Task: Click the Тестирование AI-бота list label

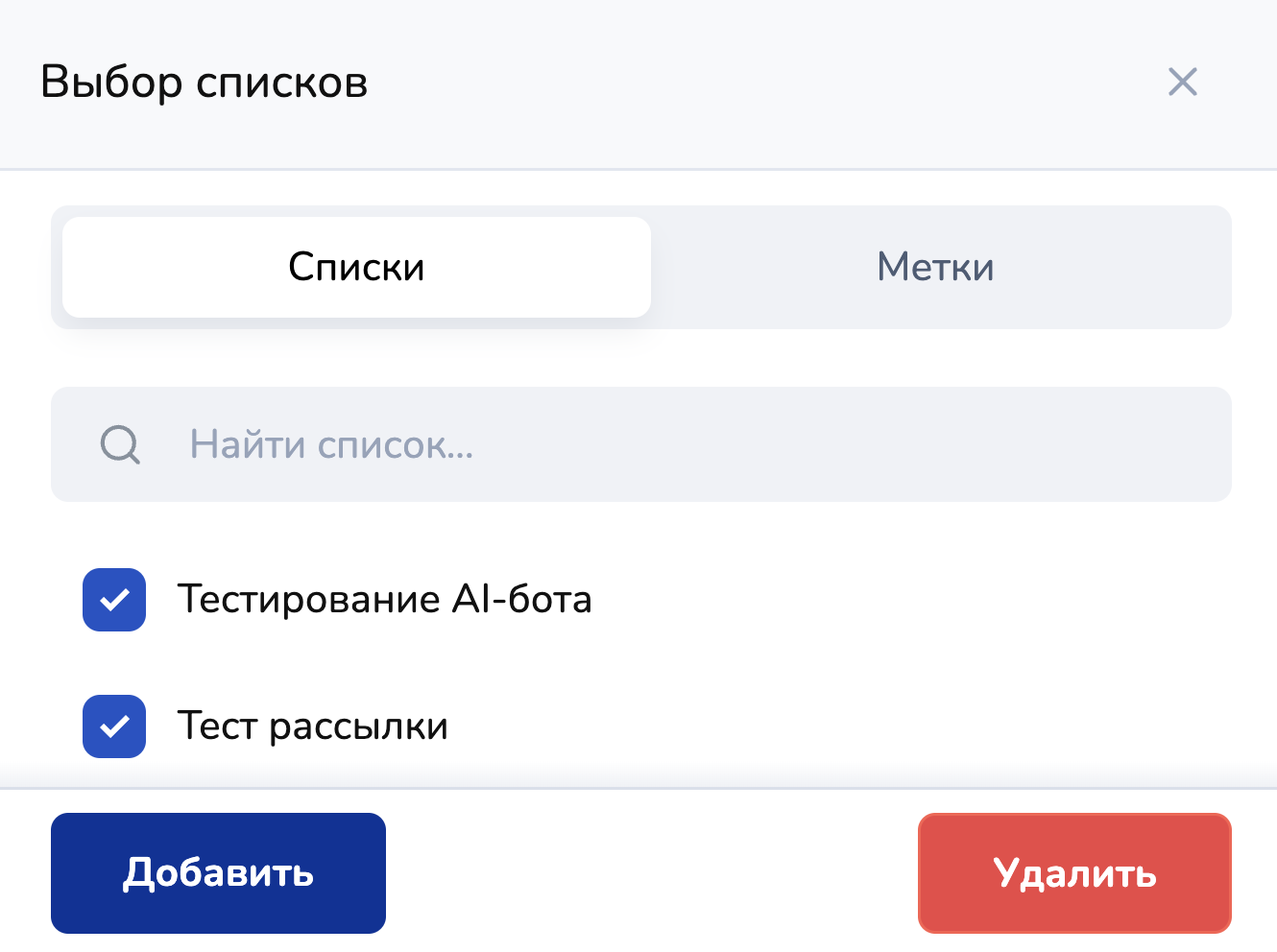Action: 384,600
